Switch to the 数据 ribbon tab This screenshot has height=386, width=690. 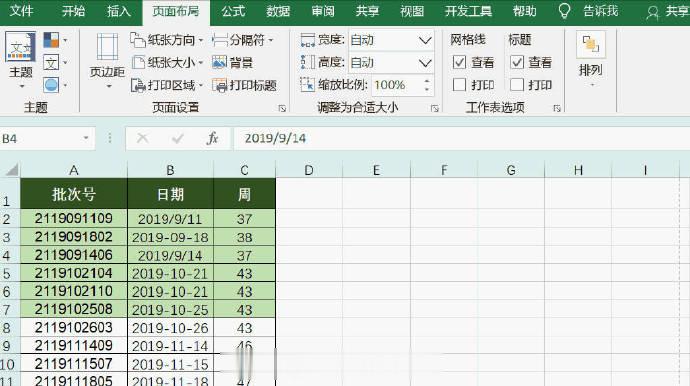tap(278, 11)
